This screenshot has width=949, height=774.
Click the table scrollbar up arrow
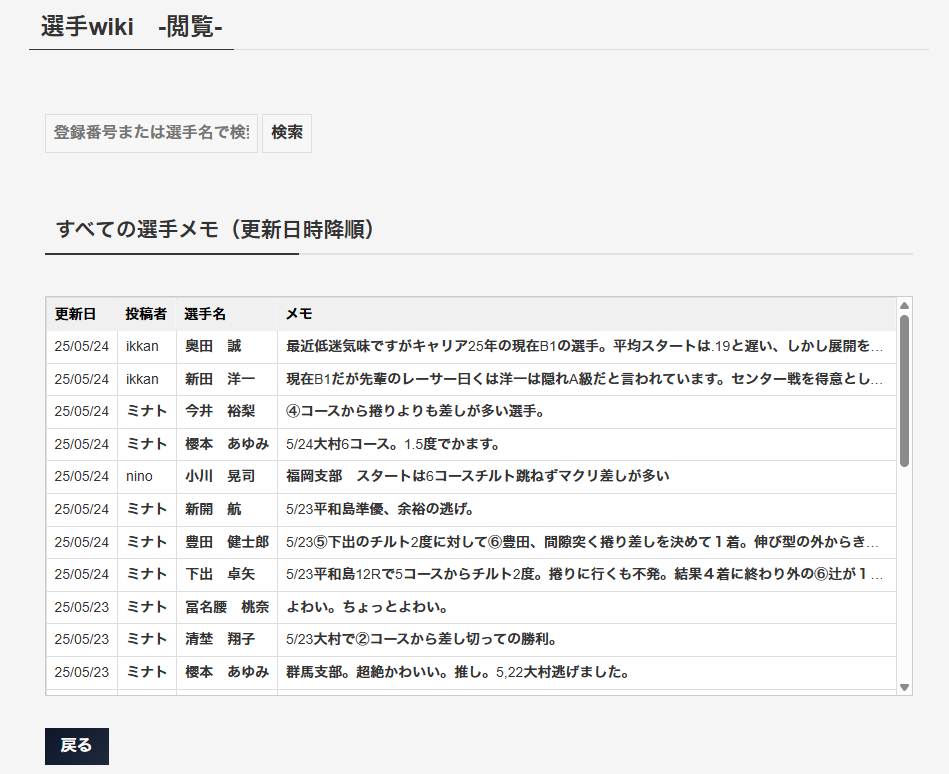tap(904, 306)
